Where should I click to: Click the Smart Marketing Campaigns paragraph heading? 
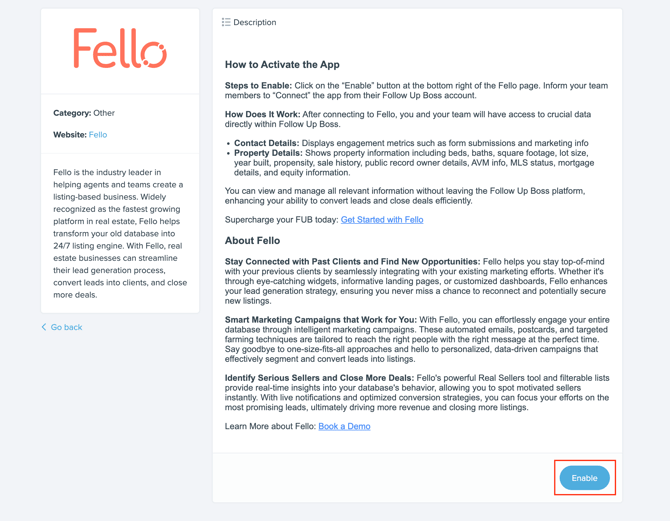[x=320, y=320]
